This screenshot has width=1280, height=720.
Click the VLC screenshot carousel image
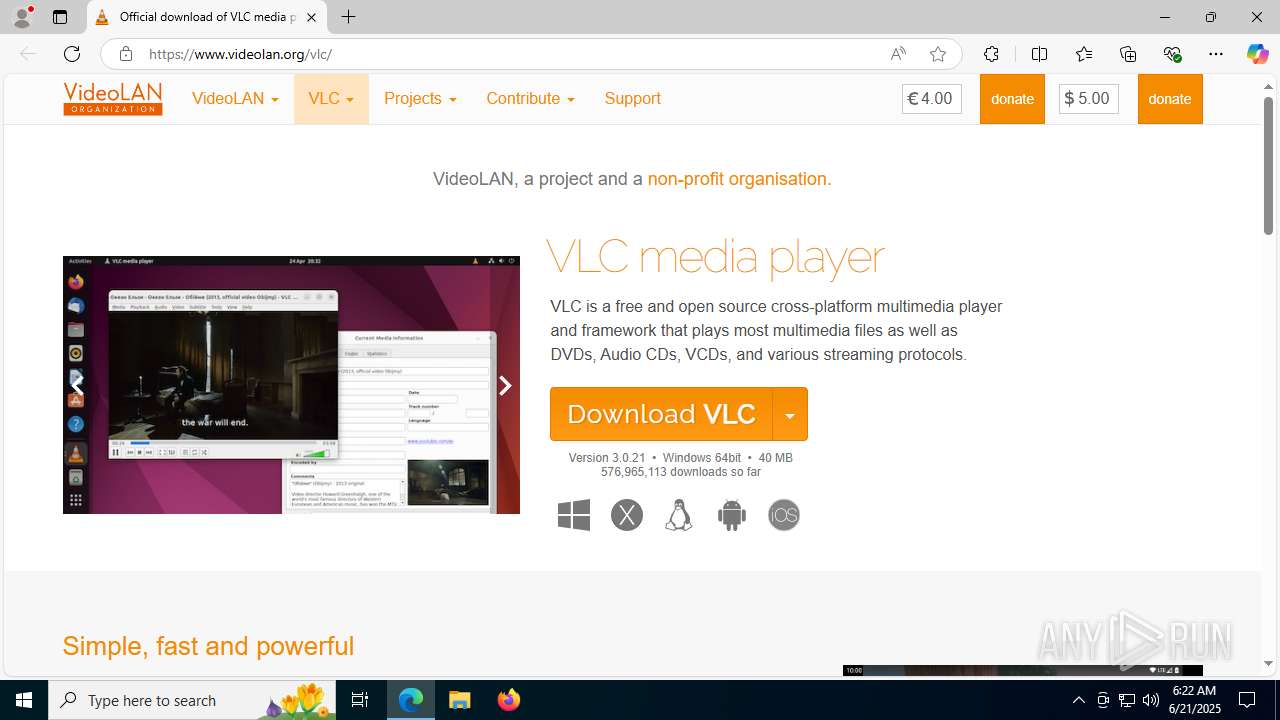(x=291, y=385)
